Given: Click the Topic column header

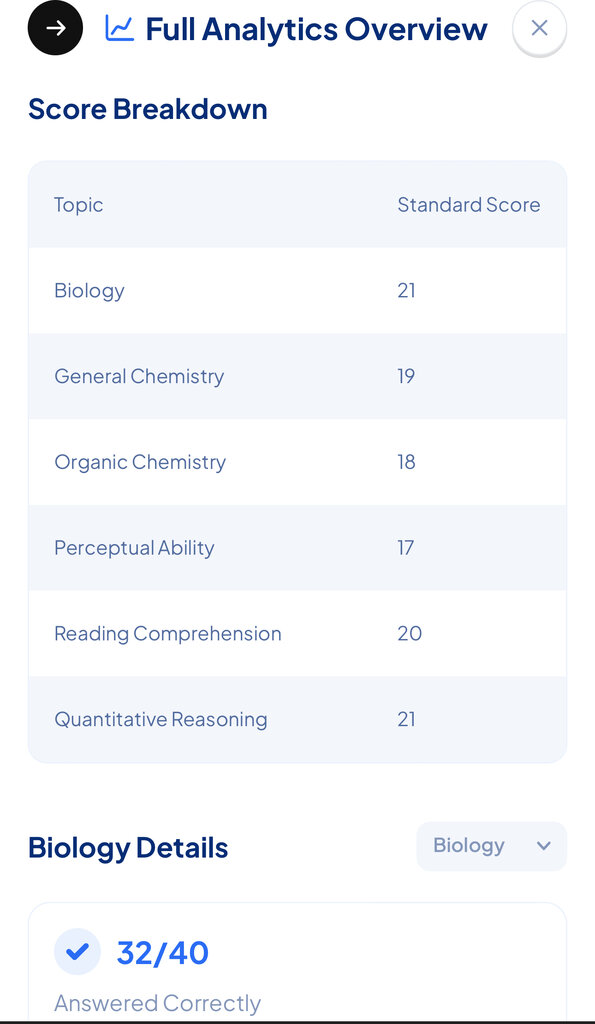Looking at the screenshot, I should pyautogui.click(x=78, y=204).
